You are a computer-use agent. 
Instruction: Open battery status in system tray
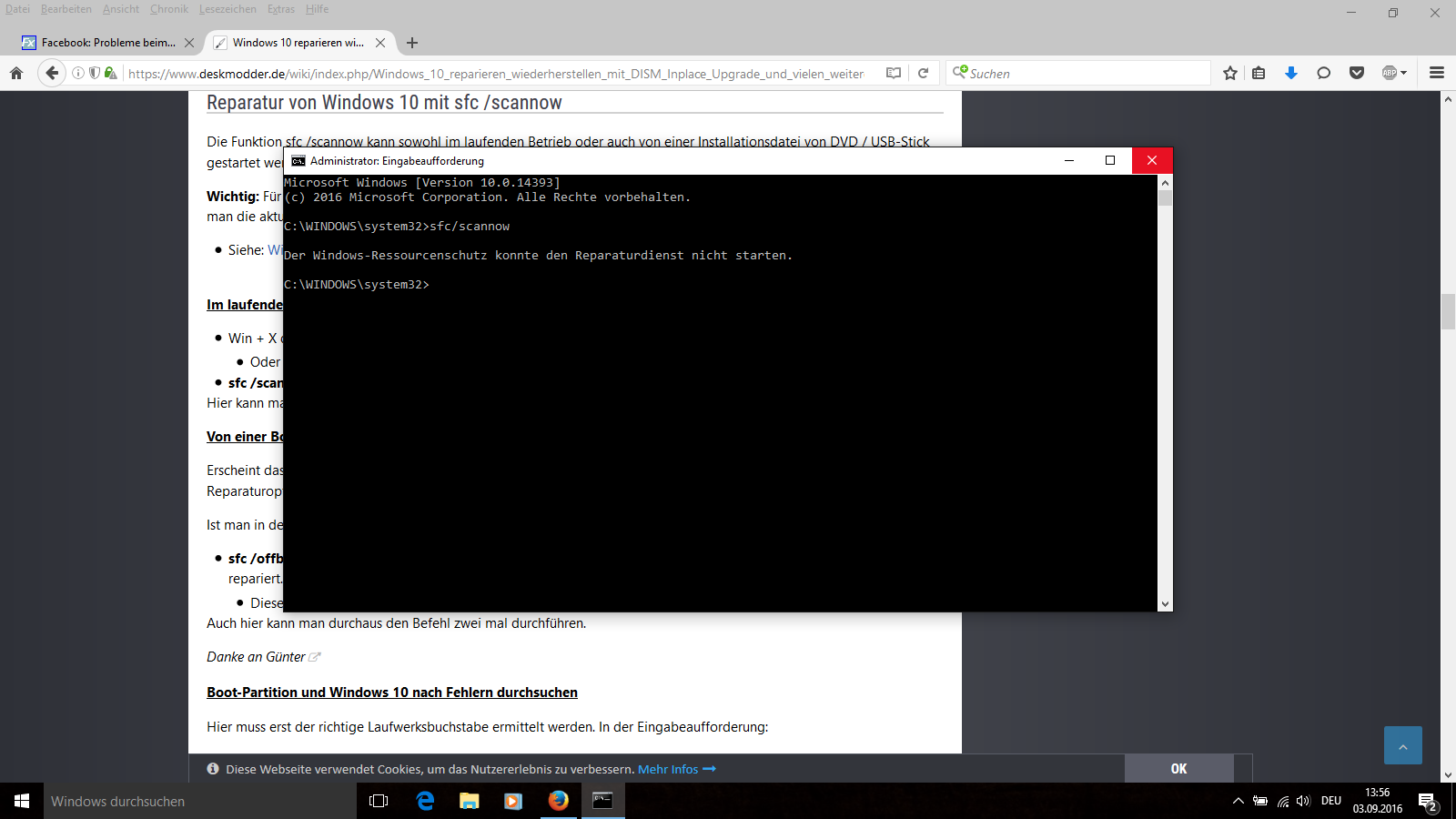tap(1260, 801)
